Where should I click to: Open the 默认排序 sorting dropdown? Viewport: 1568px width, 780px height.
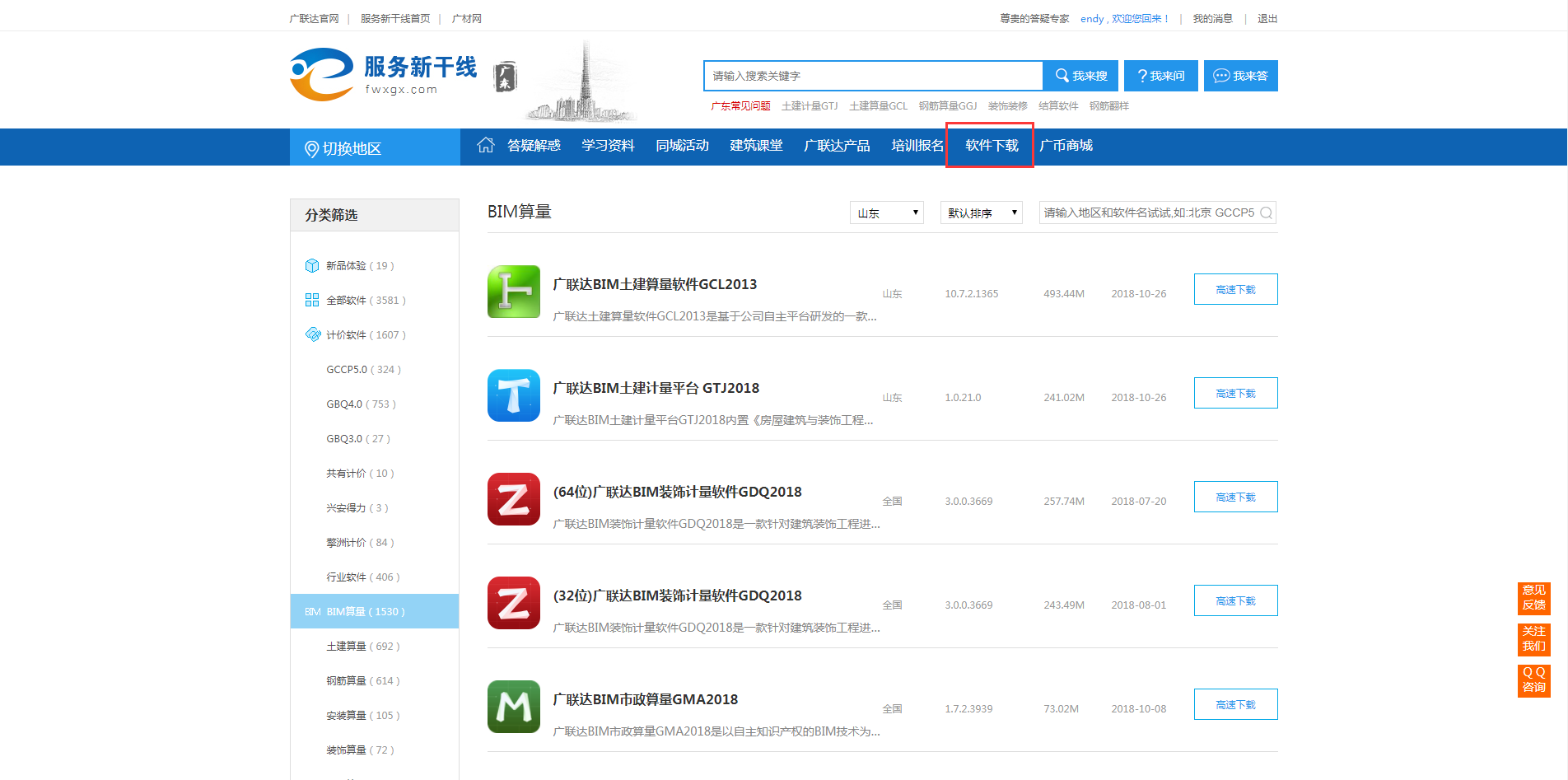(x=982, y=213)
